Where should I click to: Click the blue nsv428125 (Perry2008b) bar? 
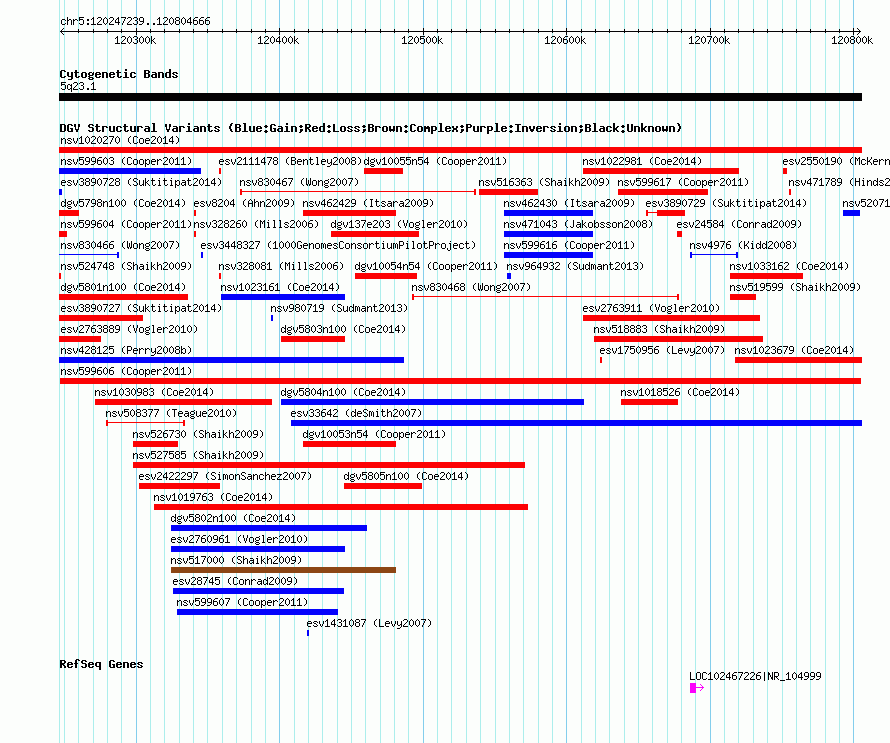click(232, 360)
